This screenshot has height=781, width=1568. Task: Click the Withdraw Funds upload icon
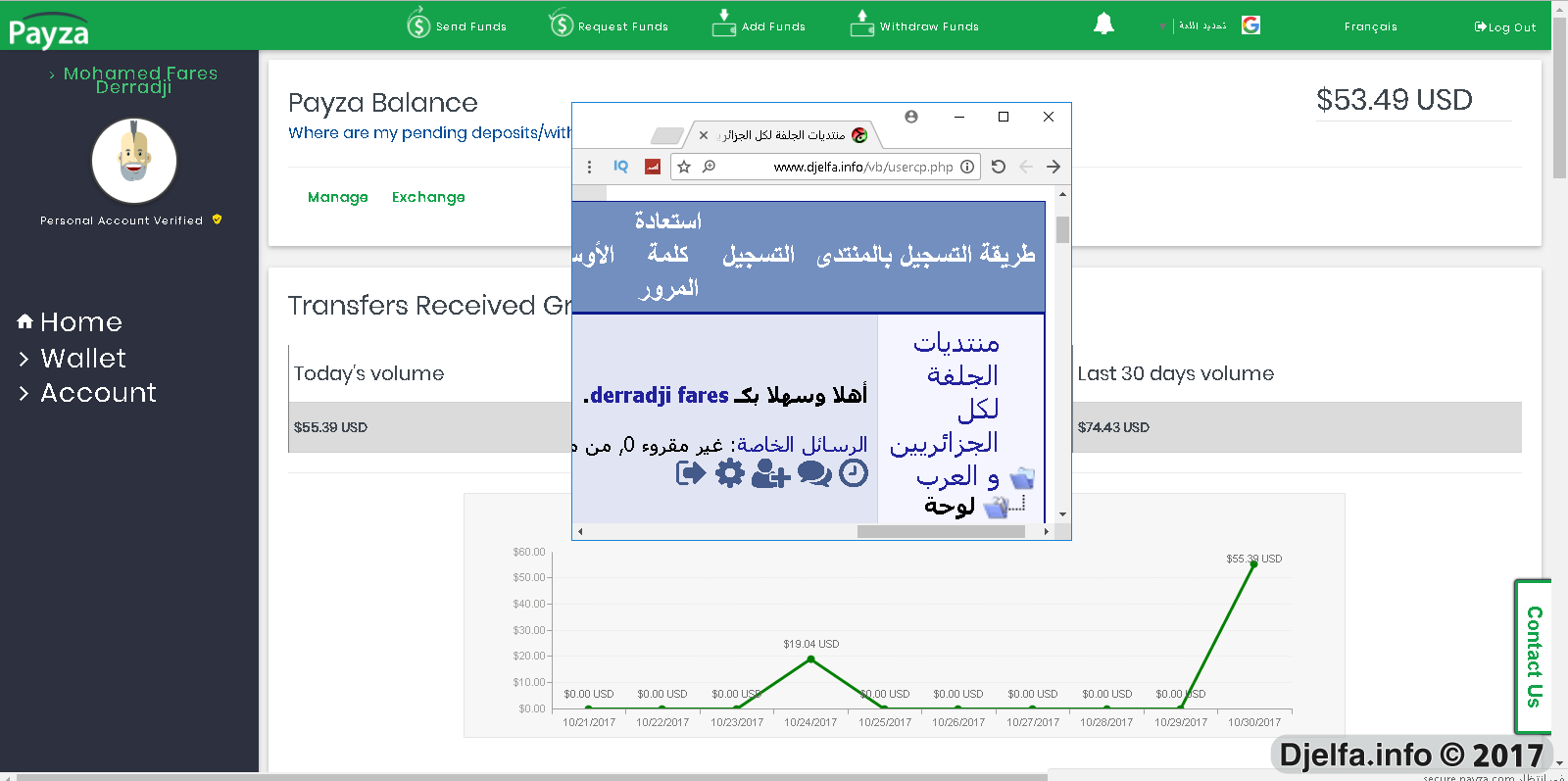tap(862, 24)
